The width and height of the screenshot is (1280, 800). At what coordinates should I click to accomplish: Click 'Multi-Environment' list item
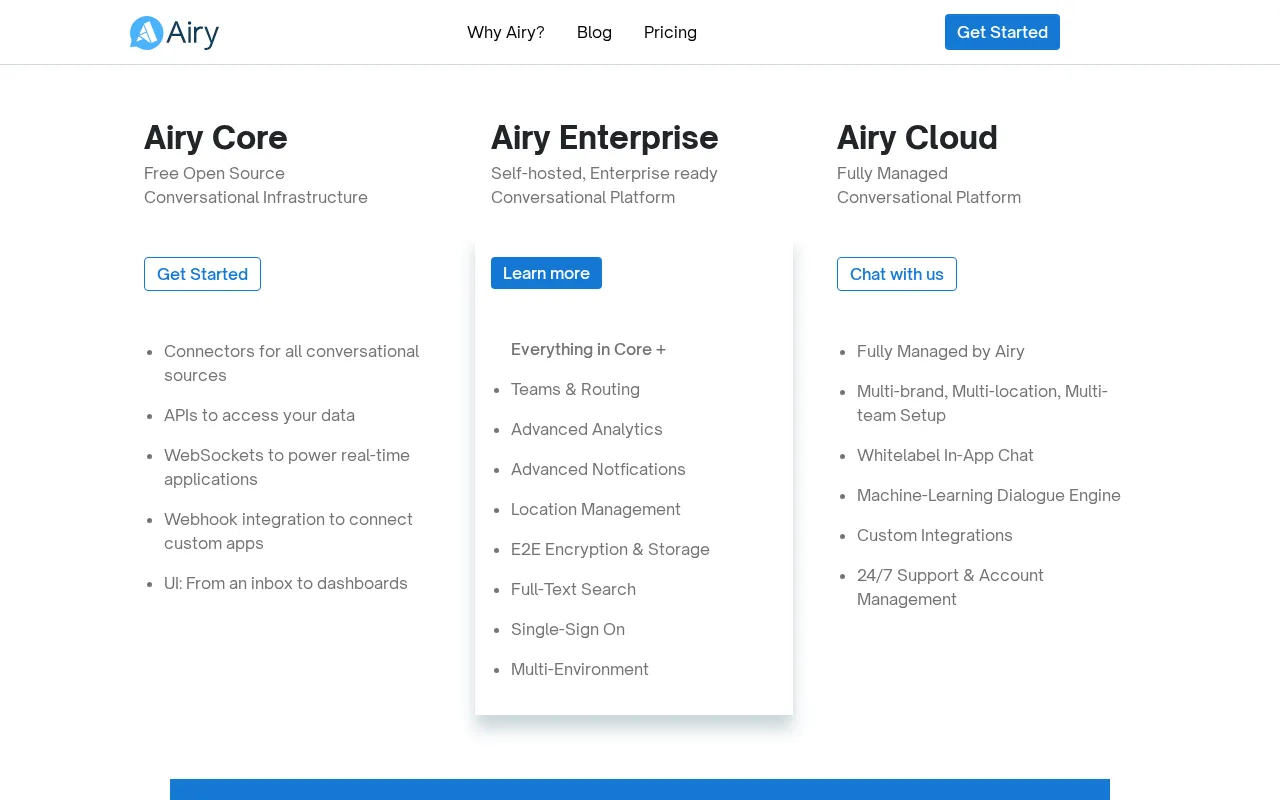[580, 669]
